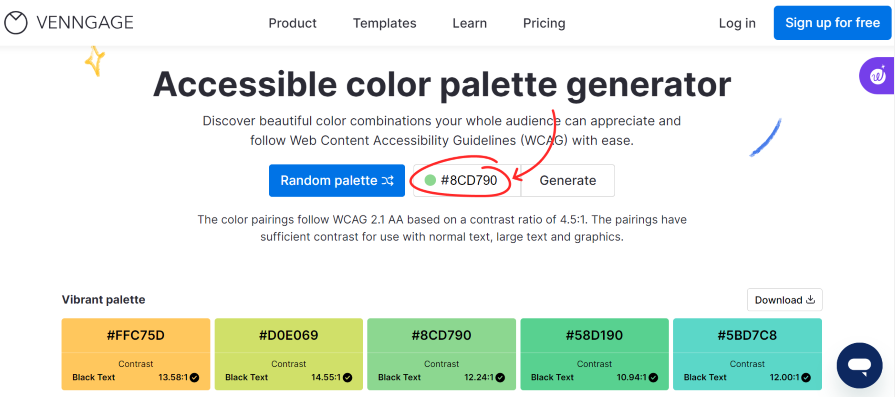The width and height of the screenshot is (895, 397).
Task: Select the #D0E069 lime swatch
Action: (x=289, y=354)
